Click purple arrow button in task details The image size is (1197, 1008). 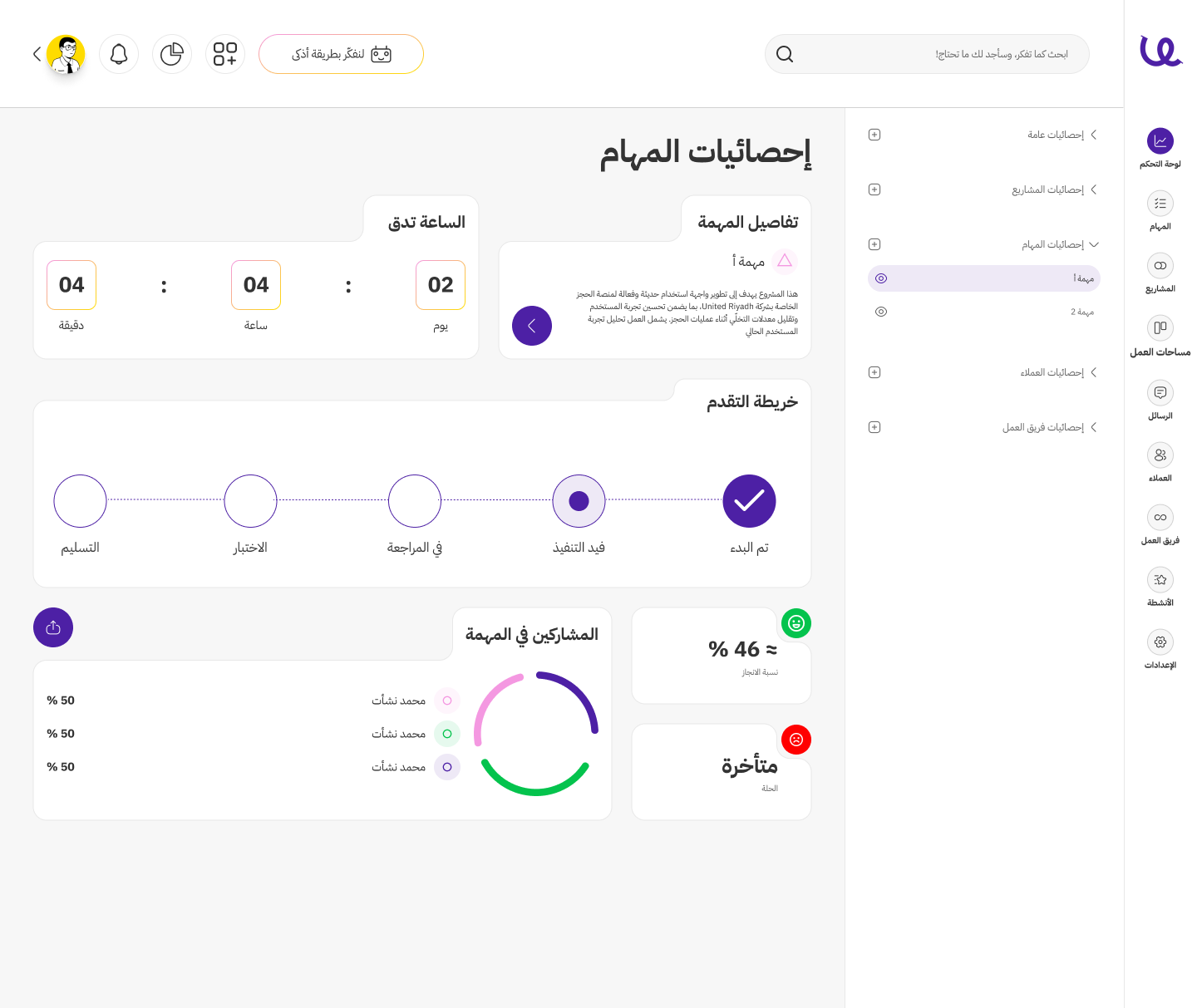532,326
